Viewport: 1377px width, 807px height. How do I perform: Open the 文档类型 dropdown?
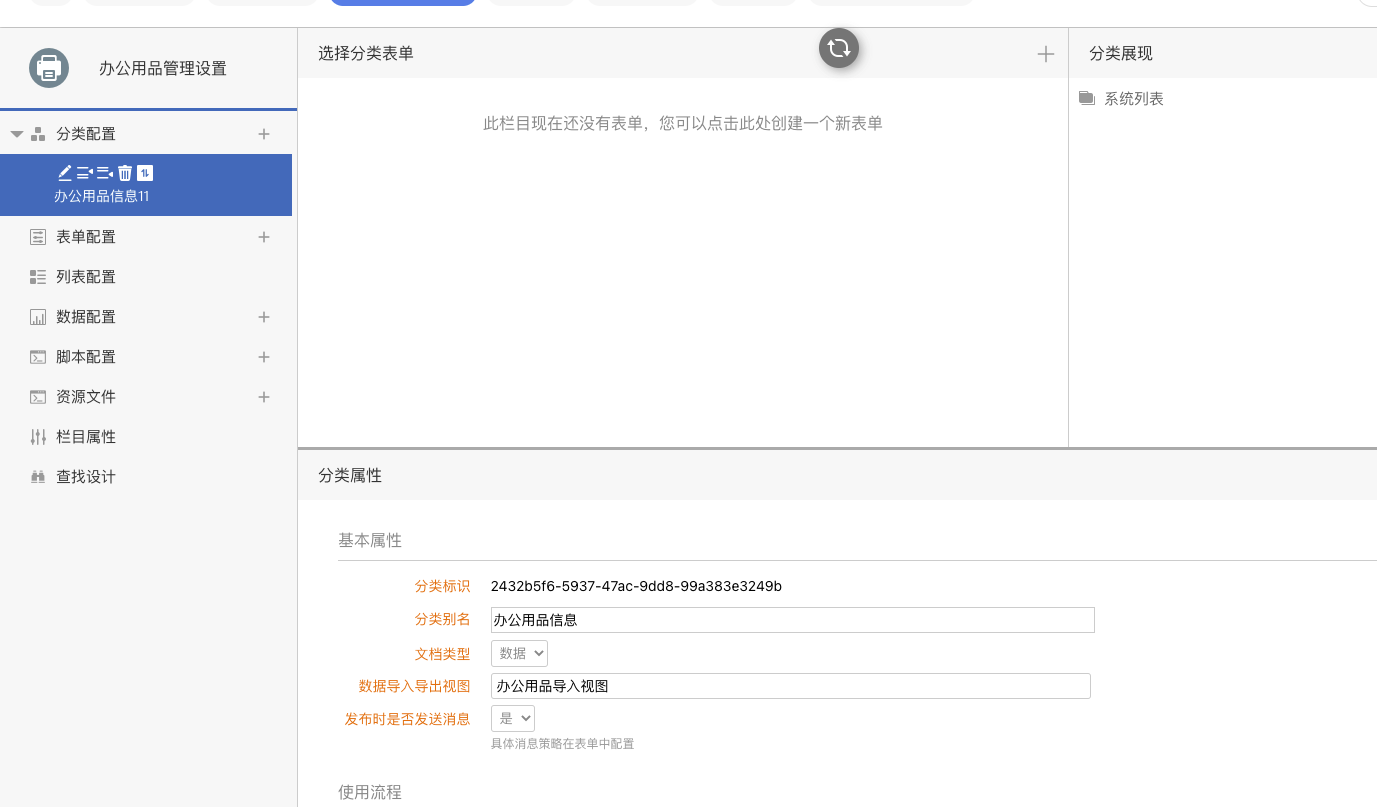[x=519, y=653]
